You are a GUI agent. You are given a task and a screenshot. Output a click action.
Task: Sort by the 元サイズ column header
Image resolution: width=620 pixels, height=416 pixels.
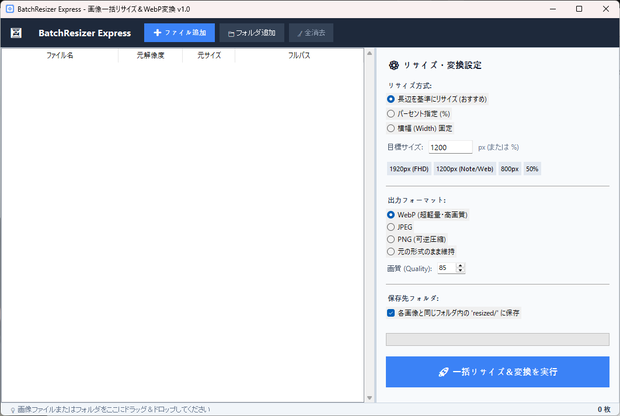click(x=209, y=55)
